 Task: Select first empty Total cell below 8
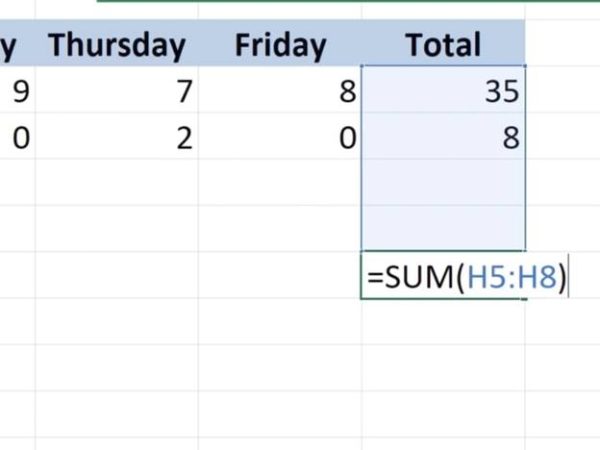click(x=443, y=182)
